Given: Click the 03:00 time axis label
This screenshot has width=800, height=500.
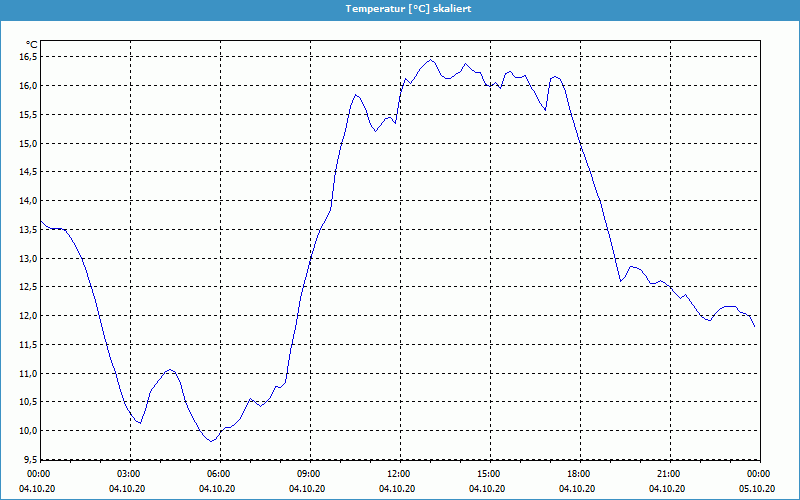Looking at the screenshot, I should click(128, 474).
